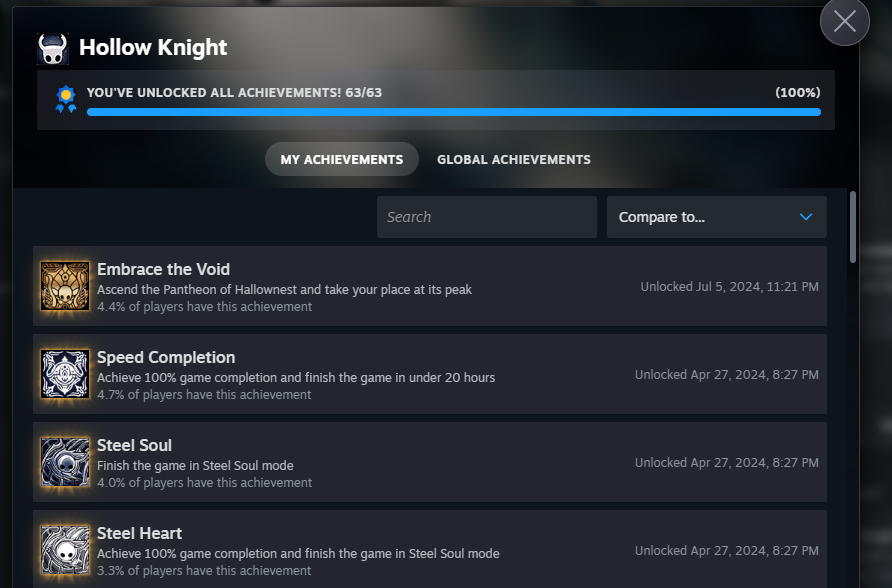The height and width of the screenshot is (588, 892).
Task: Select the My Achievements tab
Action: [342, 159]
